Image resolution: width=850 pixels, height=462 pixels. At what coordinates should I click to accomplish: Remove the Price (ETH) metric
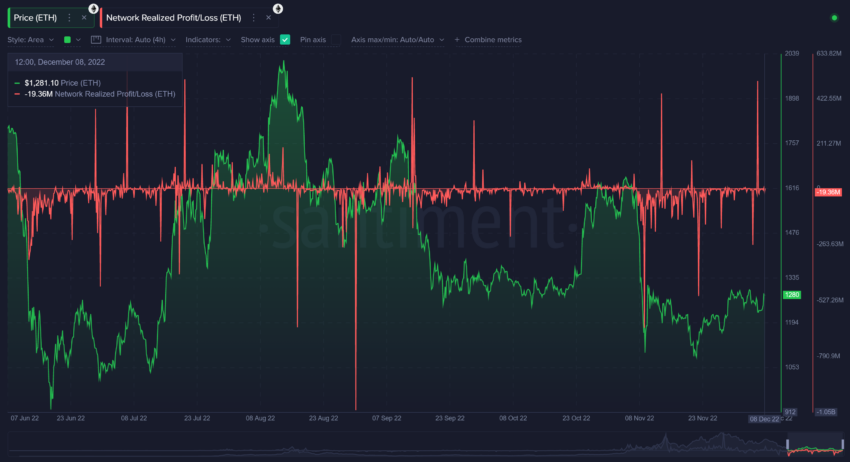84,18
